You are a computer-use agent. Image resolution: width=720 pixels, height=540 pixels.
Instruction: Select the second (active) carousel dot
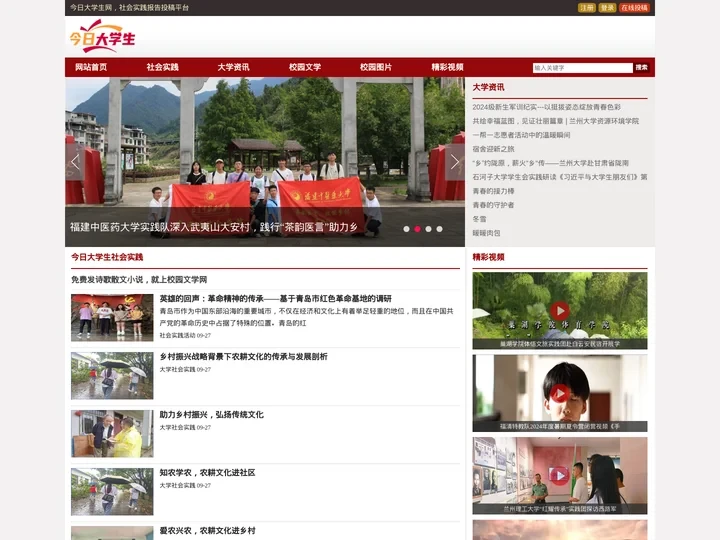(417, 229)
